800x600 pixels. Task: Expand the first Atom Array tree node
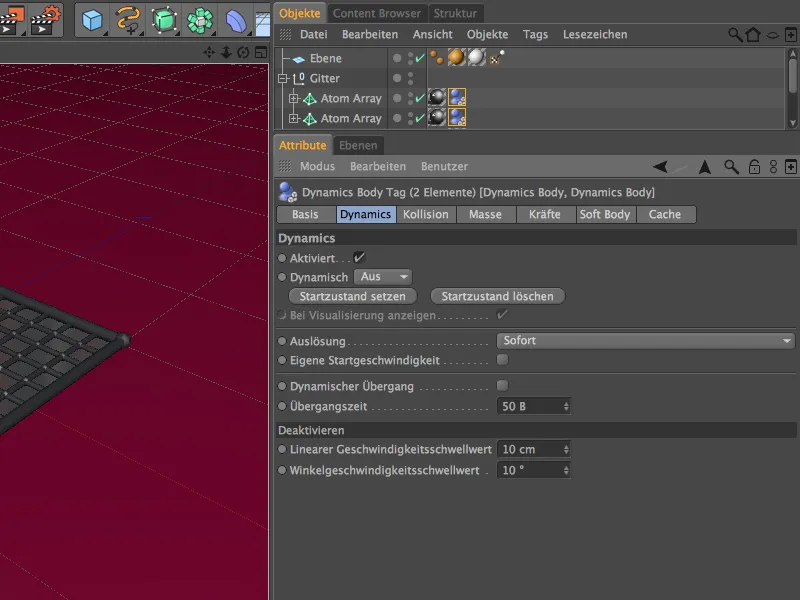pyautogui.click(x=293, y=98)
